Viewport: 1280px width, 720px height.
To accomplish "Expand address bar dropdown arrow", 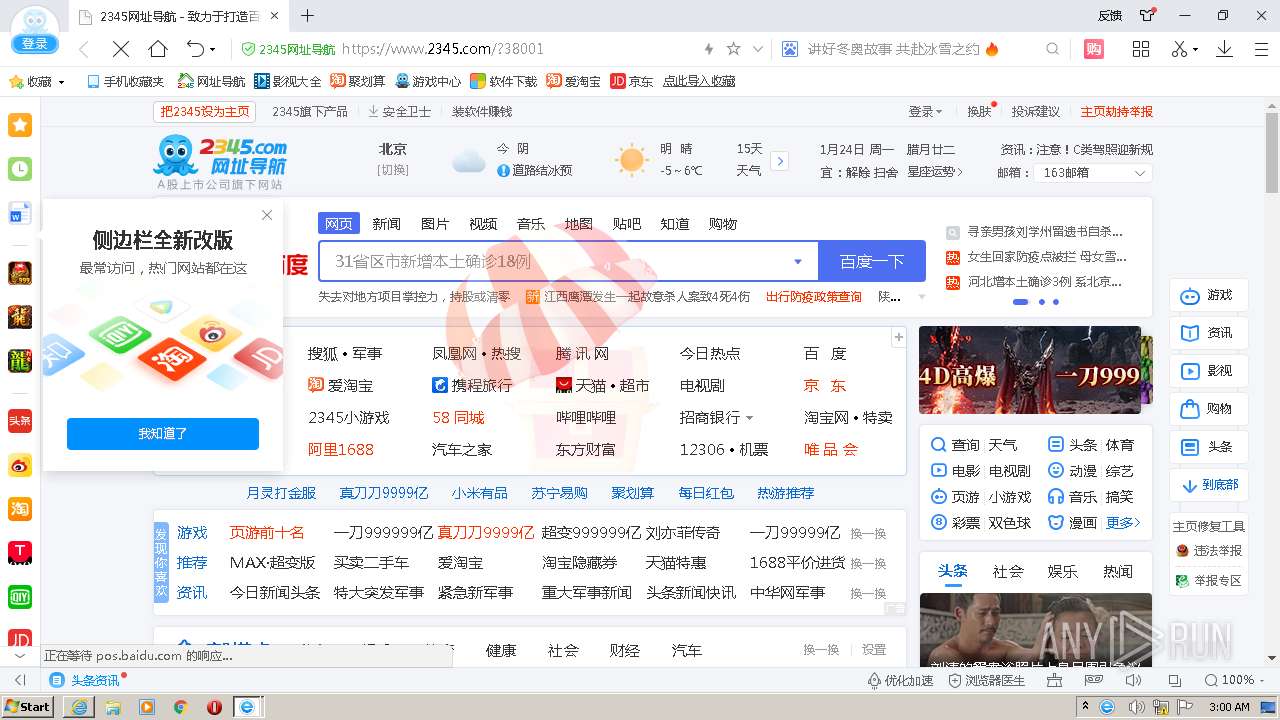I will (758, 49).
